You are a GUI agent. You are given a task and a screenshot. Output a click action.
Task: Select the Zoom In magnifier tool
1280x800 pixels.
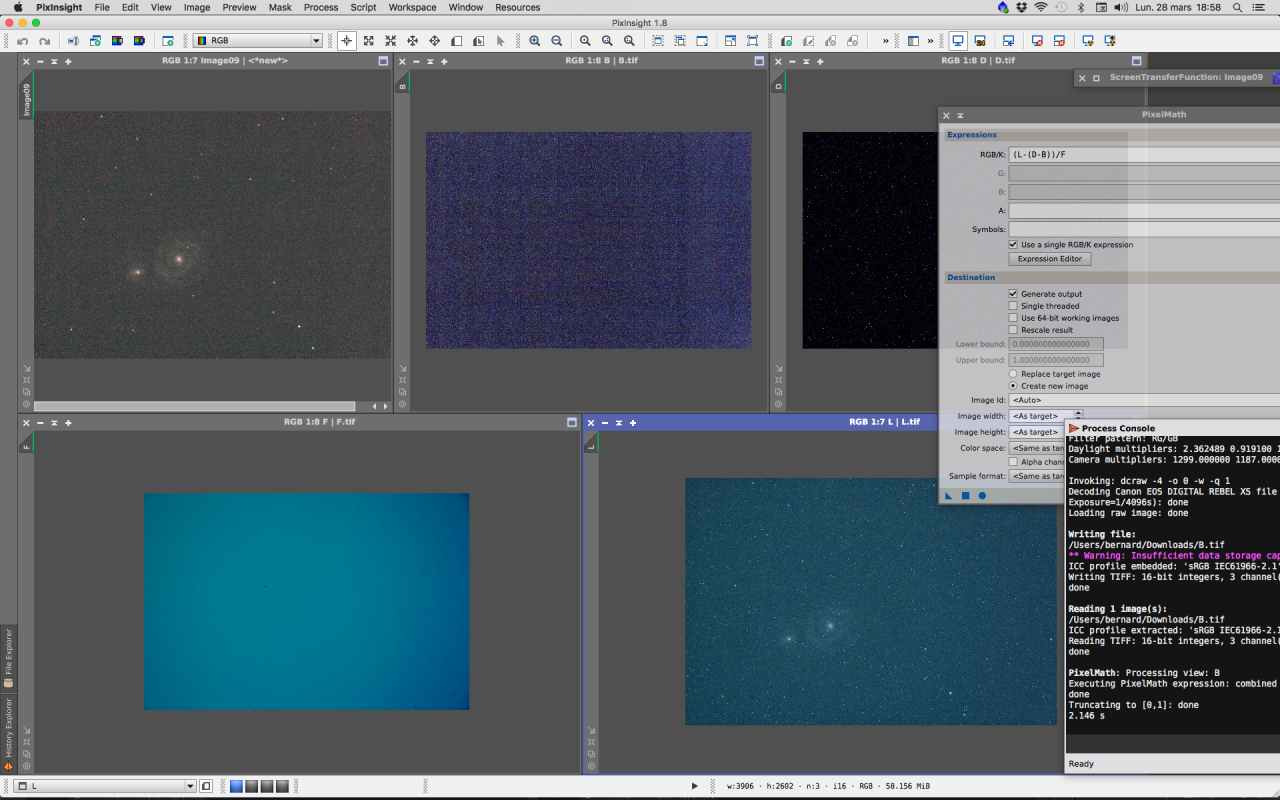(x=535, y=41)
